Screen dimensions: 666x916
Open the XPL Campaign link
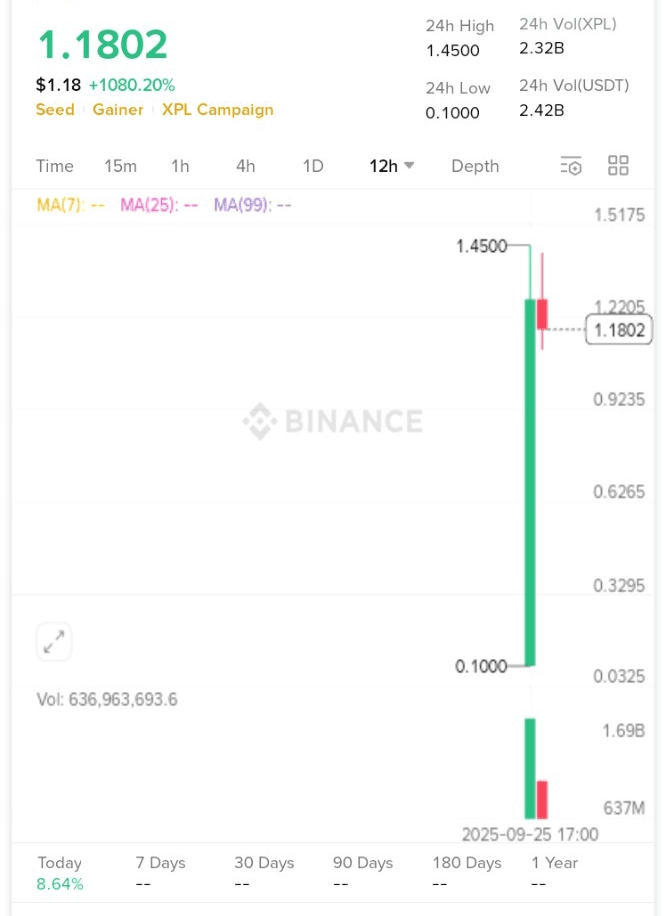tap(217, 110)
